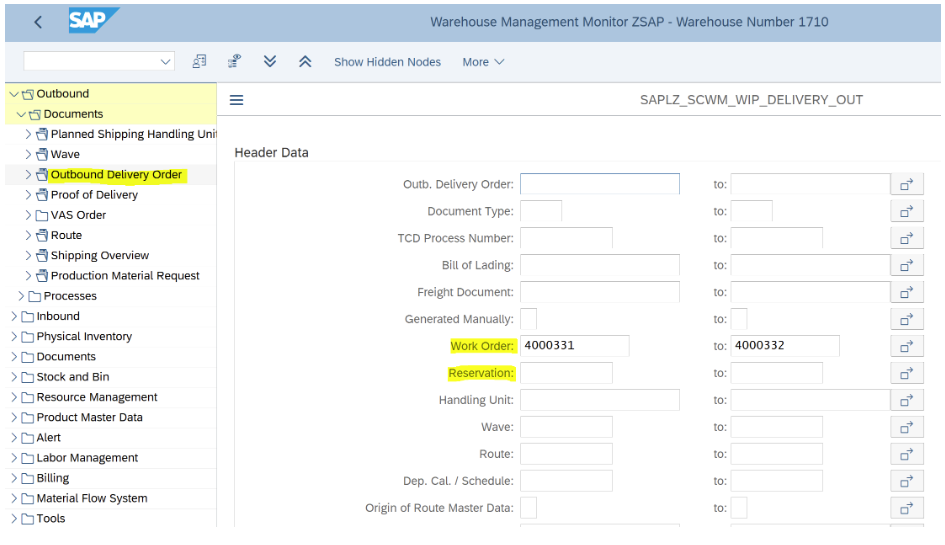Expand the Proof of Delivery node

coord(28,195)
